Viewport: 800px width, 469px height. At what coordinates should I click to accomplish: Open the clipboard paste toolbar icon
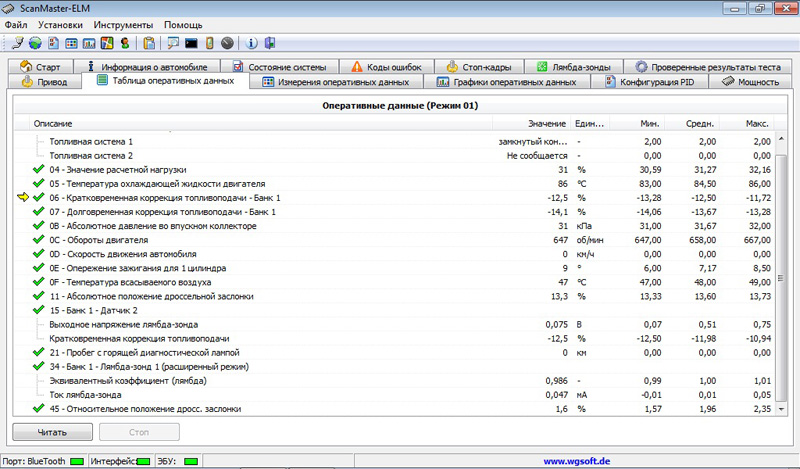click(149, 43)
